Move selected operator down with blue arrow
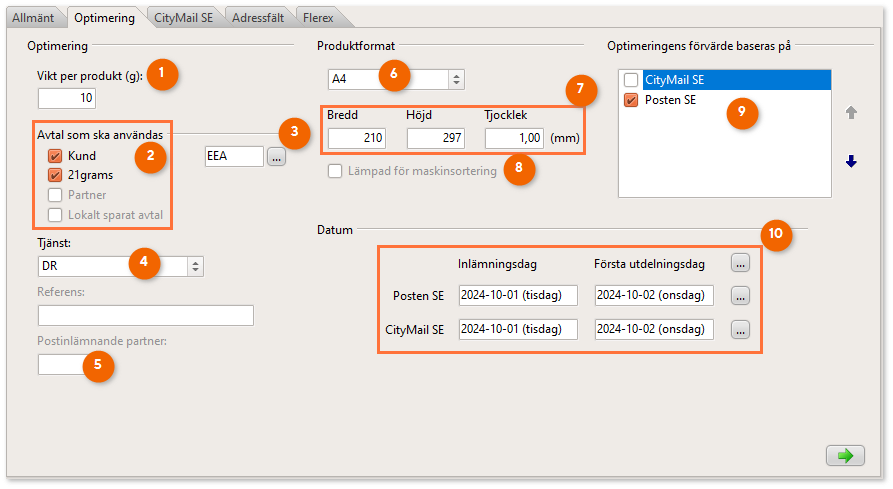Screen dimensions: 893x489 click(851, 162)
